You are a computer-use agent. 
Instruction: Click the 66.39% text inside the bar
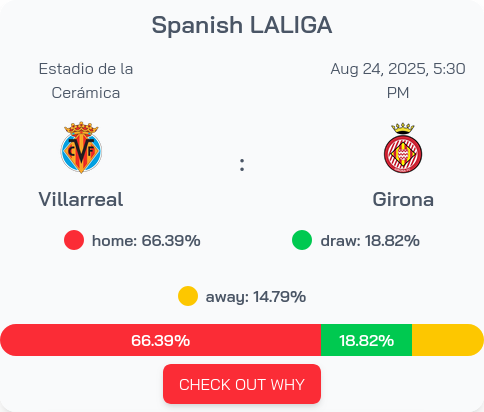[161, 340]
